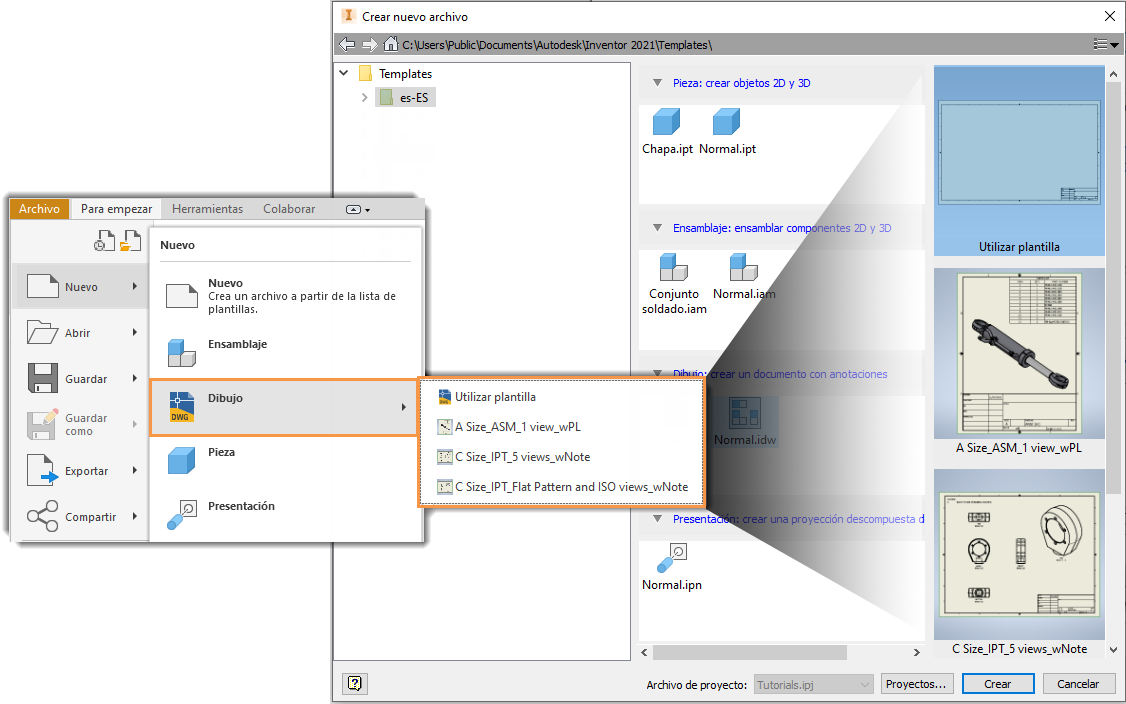Viewport: 1126px width, 704px height.
Task: Open the Archivo de proyecto dropdown
Action: [813, 685]
